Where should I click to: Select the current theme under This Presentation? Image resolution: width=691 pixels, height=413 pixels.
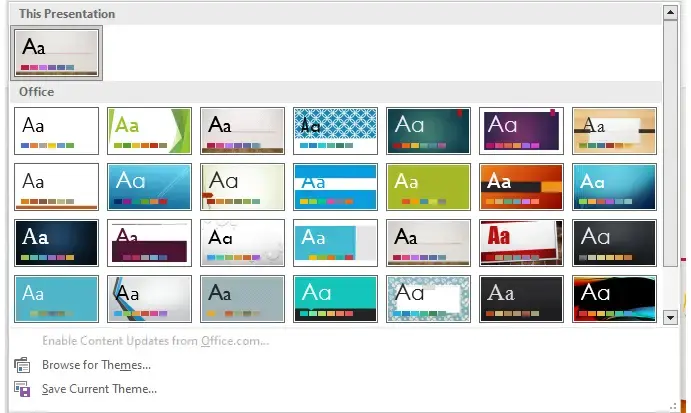tap(56, 53)
